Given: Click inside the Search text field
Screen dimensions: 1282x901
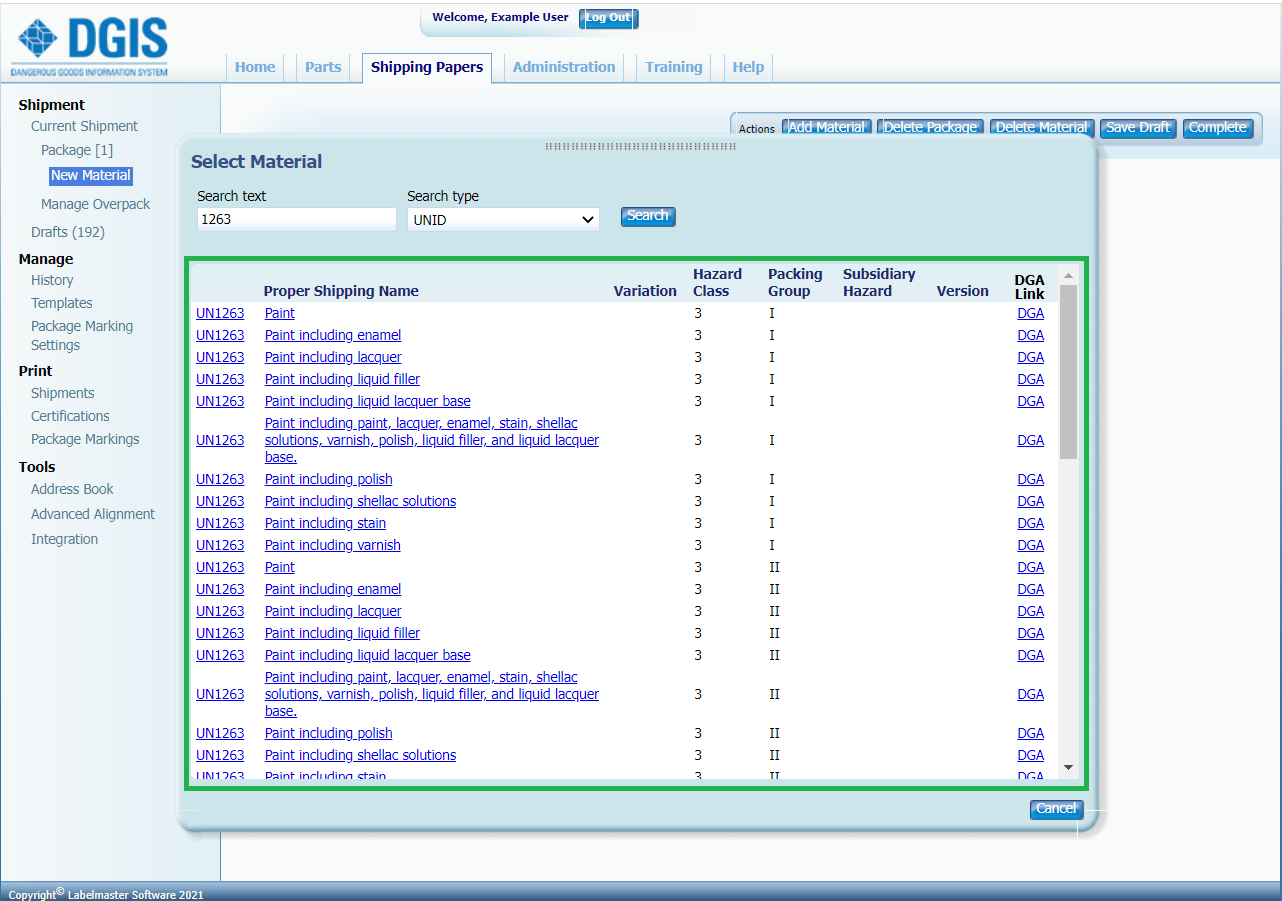Looking at the screenshot, I should point(296,218).
